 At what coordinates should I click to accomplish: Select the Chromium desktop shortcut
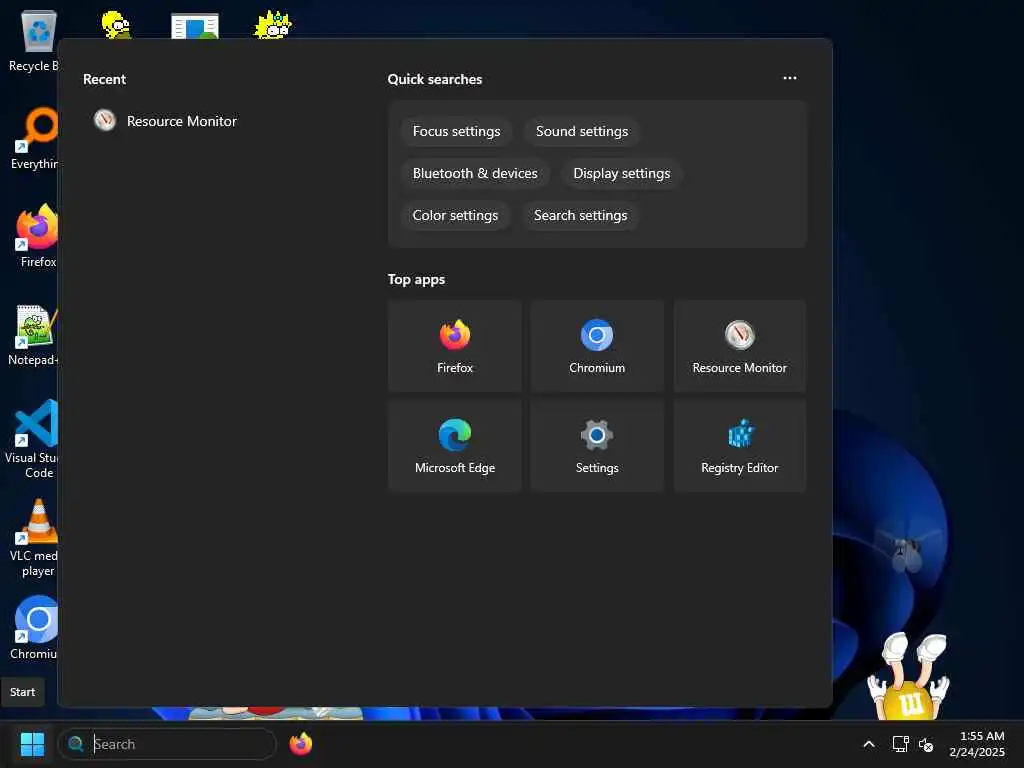coord(35,628)
